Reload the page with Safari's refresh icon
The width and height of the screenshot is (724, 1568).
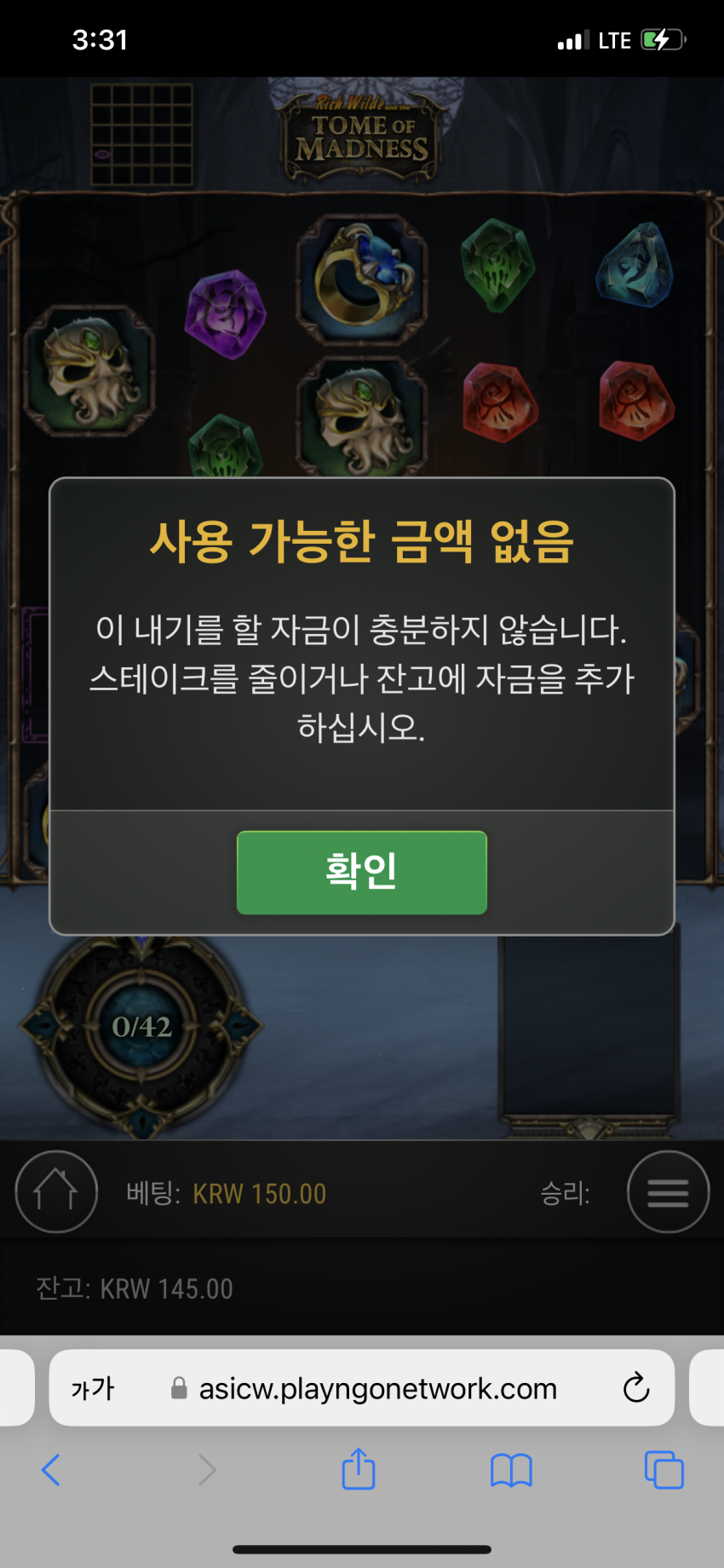click(x=636, y=1387)
